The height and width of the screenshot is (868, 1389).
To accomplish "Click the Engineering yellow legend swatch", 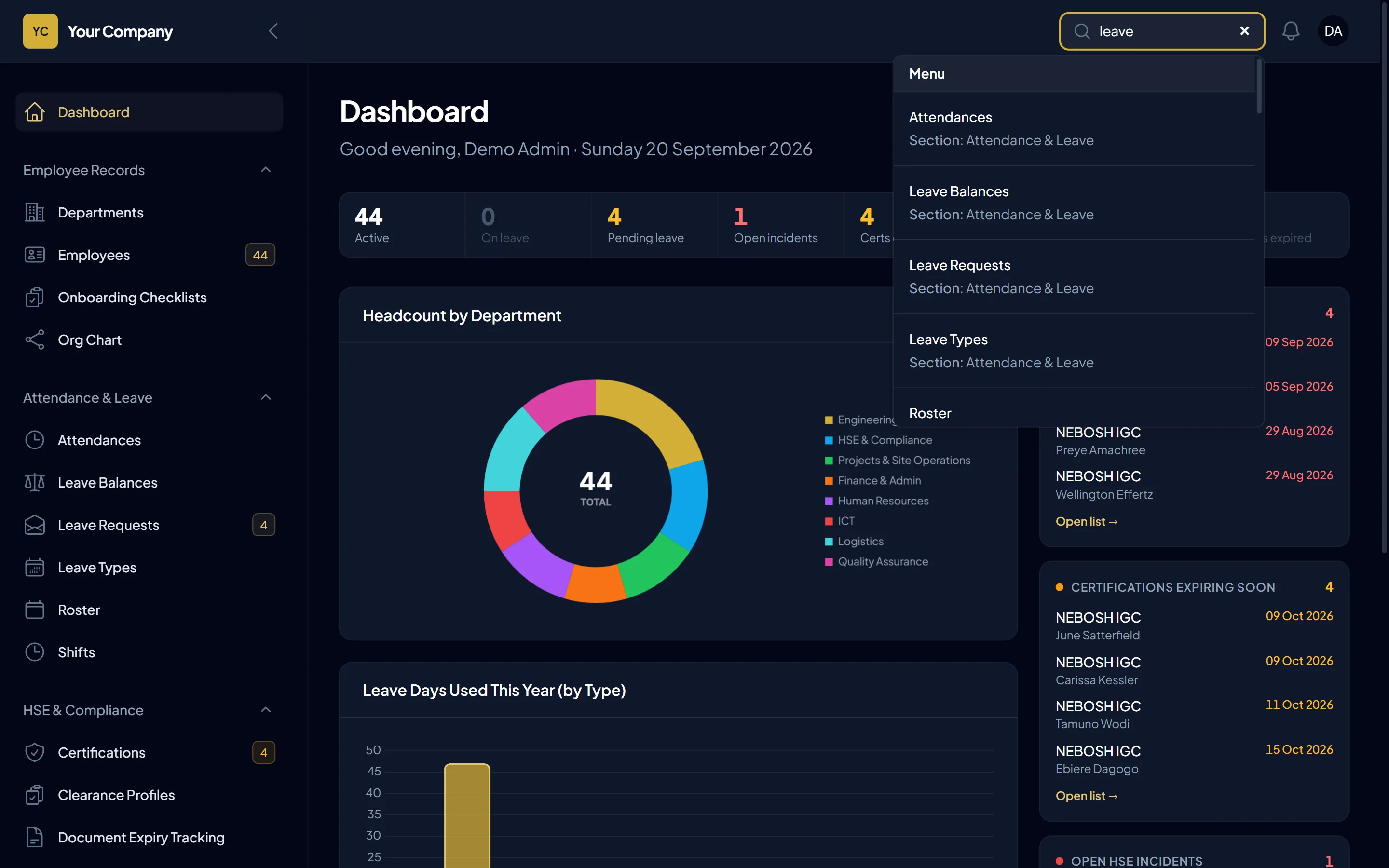I will pyautogui.click(x=829, y=420).
